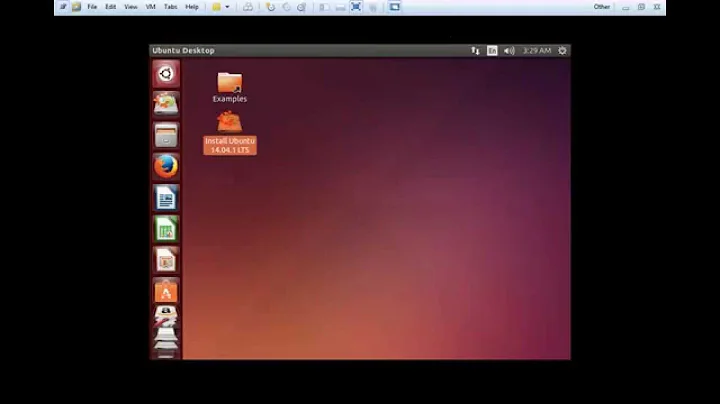Close the VMware window
Viewport: 720px width, 404px height.
point(657,7)
